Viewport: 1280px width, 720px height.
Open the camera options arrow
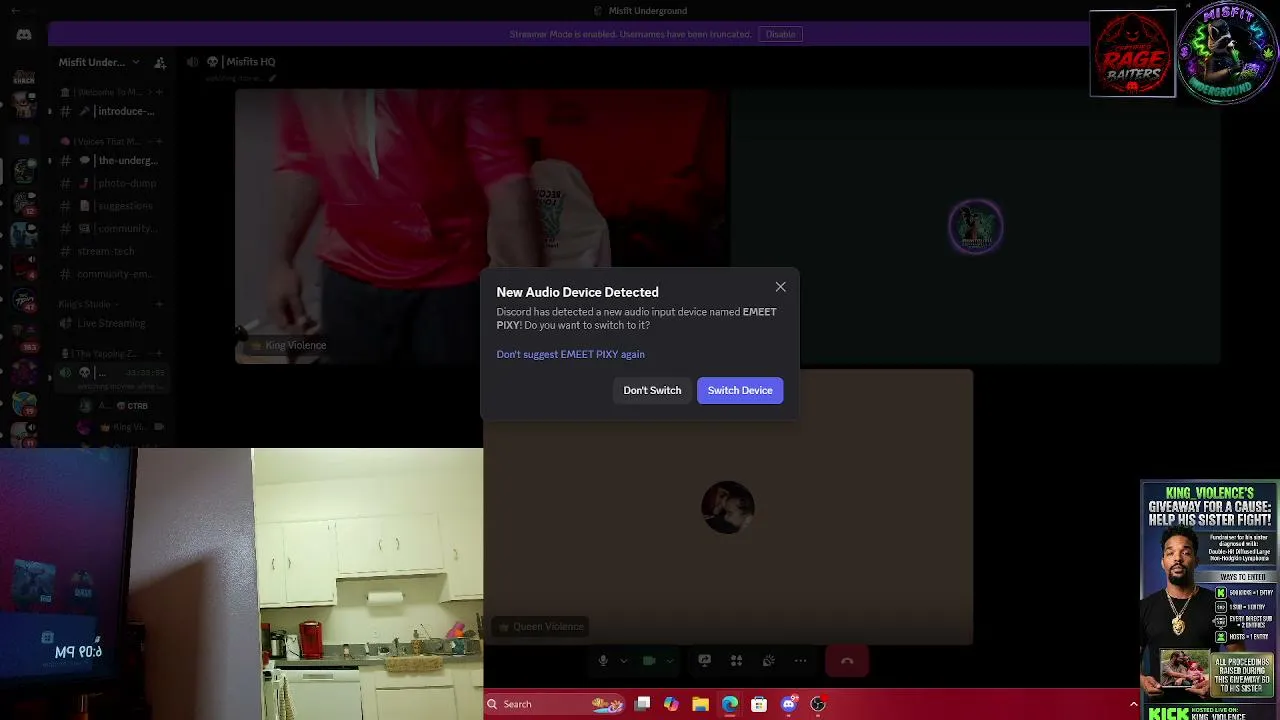(669, 661)
